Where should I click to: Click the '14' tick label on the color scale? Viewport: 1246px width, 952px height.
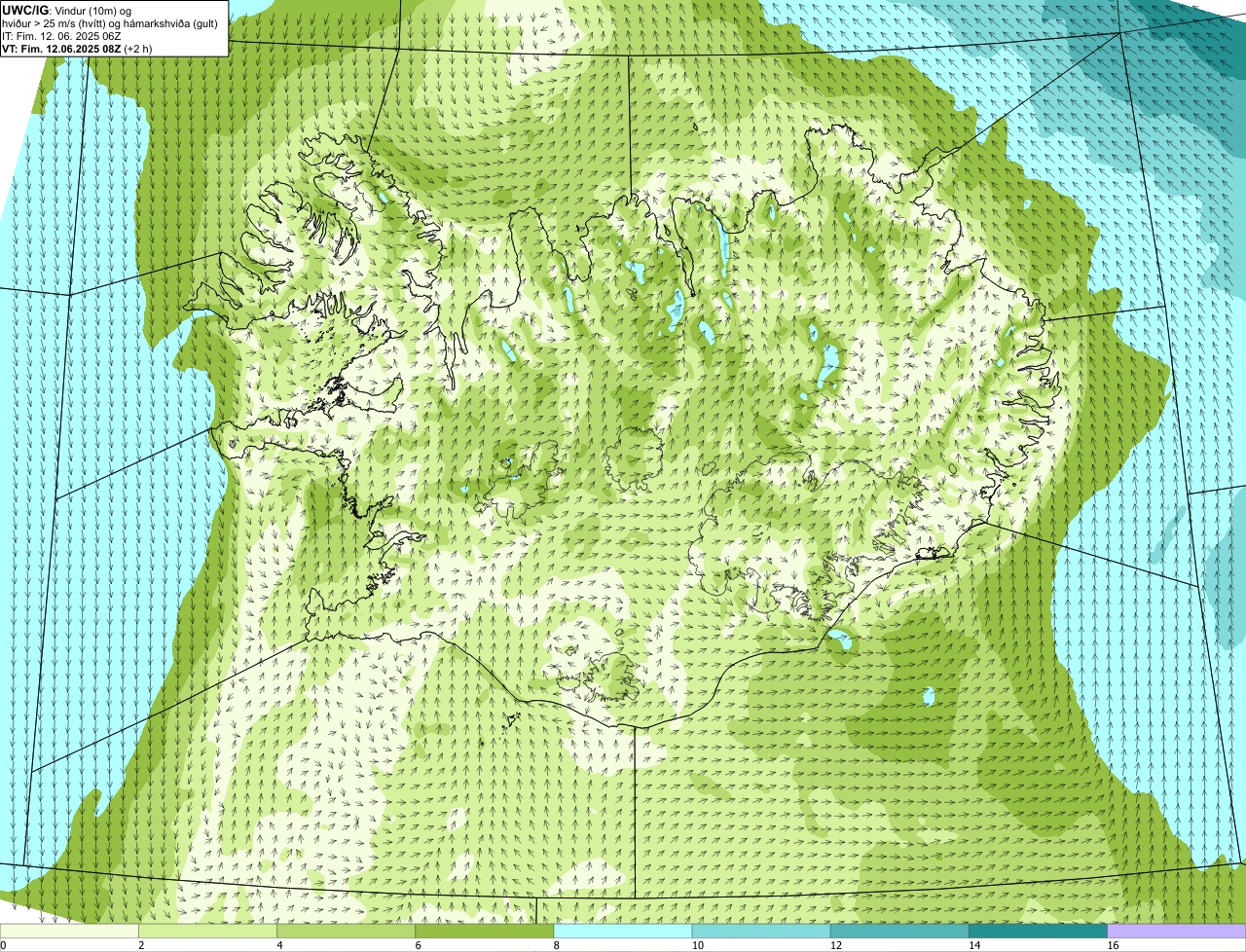[x=973, y=945]
